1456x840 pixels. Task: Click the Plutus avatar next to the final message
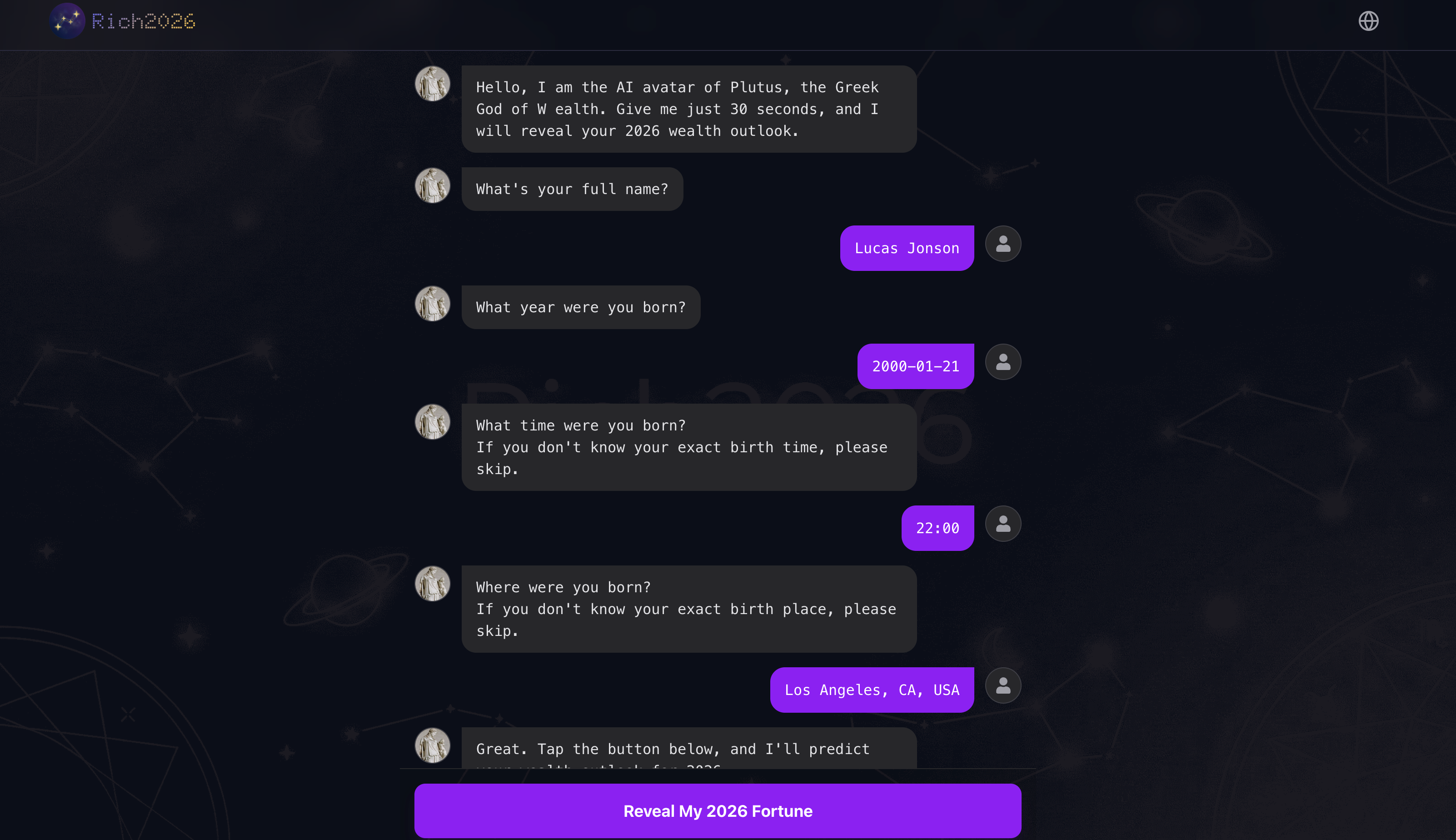pyautogui.click(x=433, y=745)
